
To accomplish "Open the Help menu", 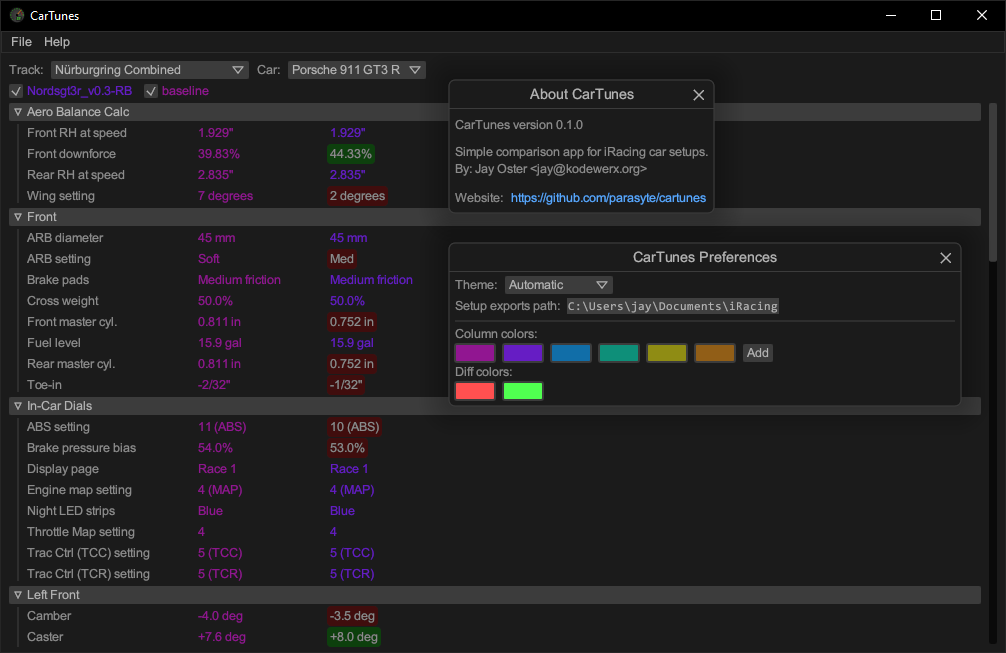I will pos(56,42).
